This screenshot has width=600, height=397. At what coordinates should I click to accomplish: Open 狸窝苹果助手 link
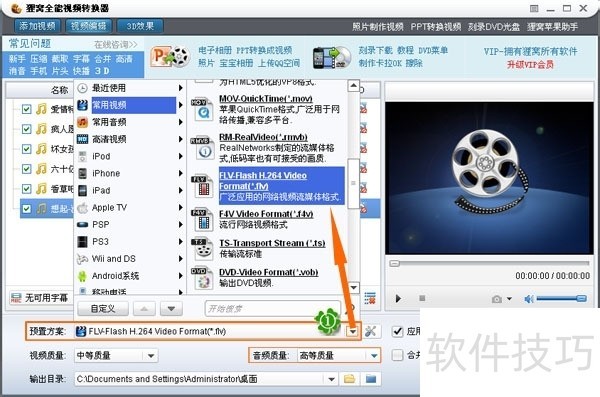pos(552,27)
